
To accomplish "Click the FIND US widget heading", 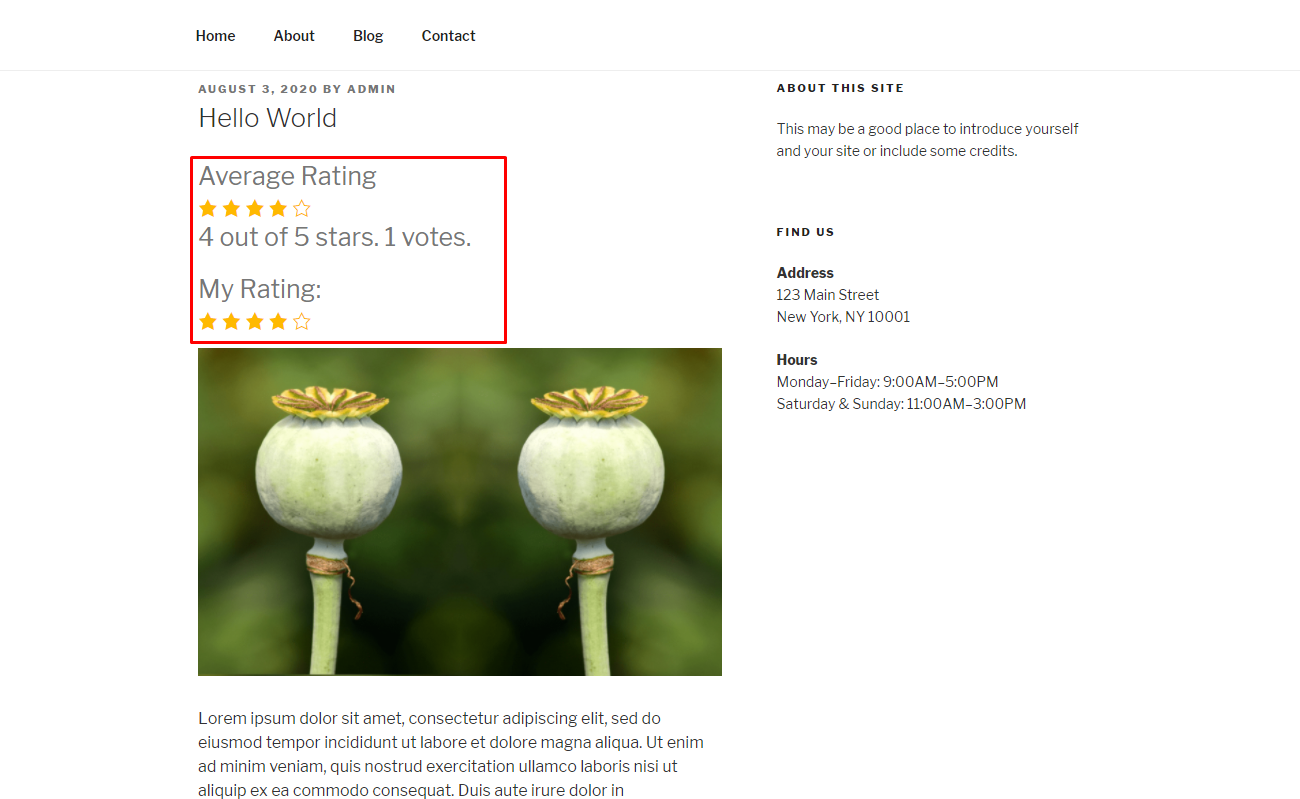I will pos(805,232).
